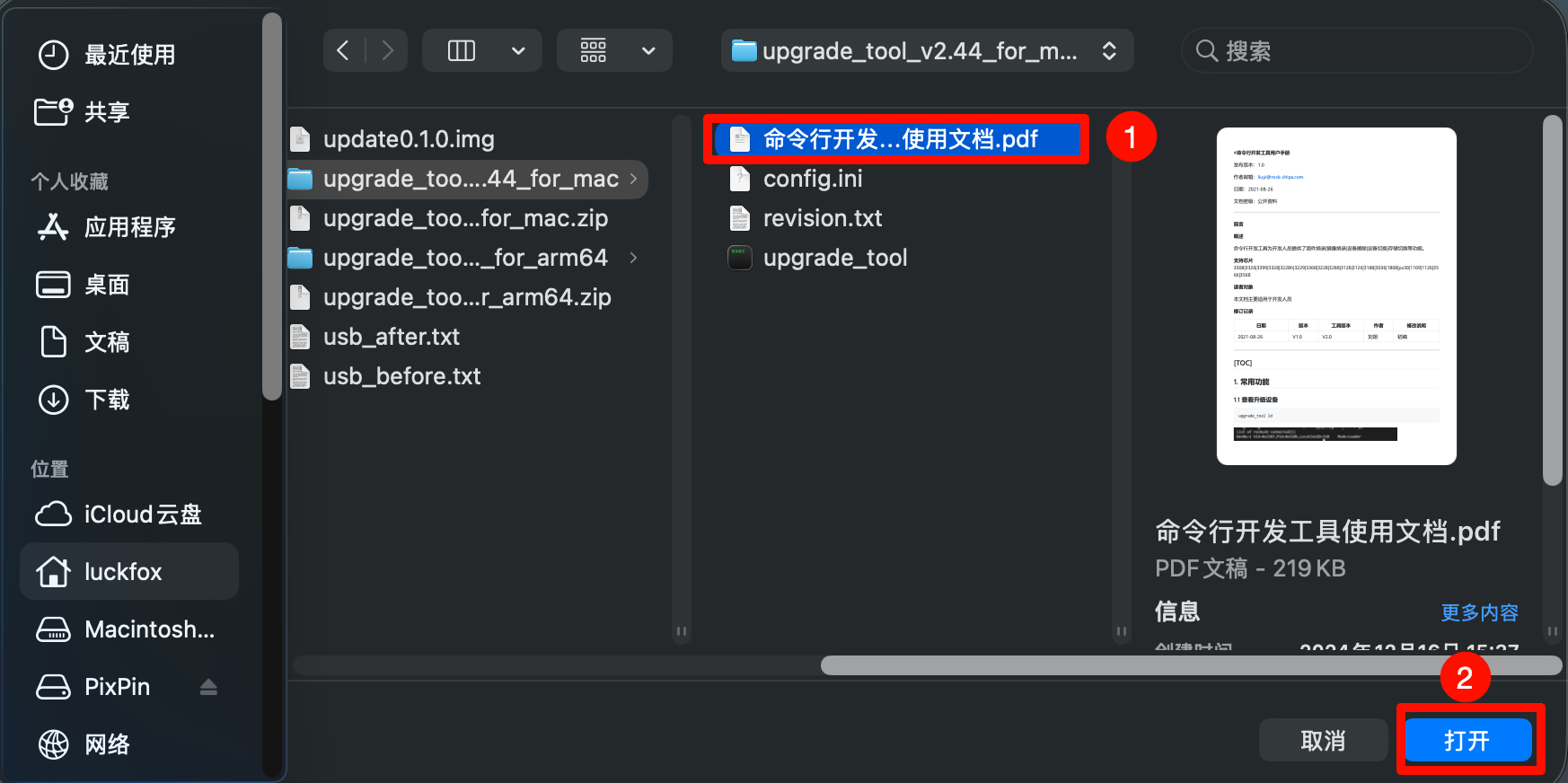Viewport: 1568px width, 783px height.
Task: Switch to column view icon
Action: point(462,51)
